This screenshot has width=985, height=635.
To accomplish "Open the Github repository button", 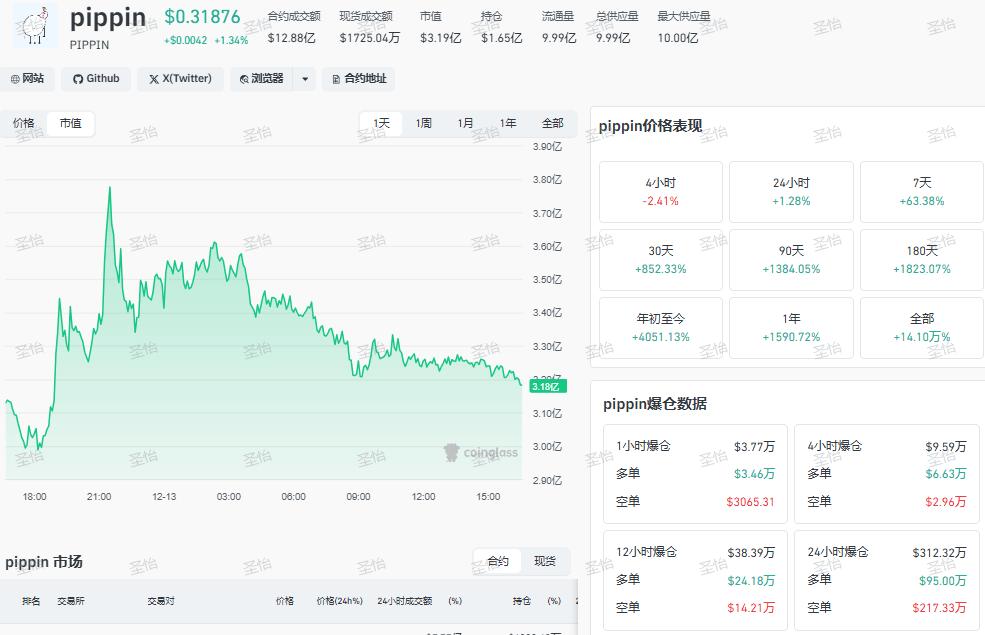I will 96,79.
